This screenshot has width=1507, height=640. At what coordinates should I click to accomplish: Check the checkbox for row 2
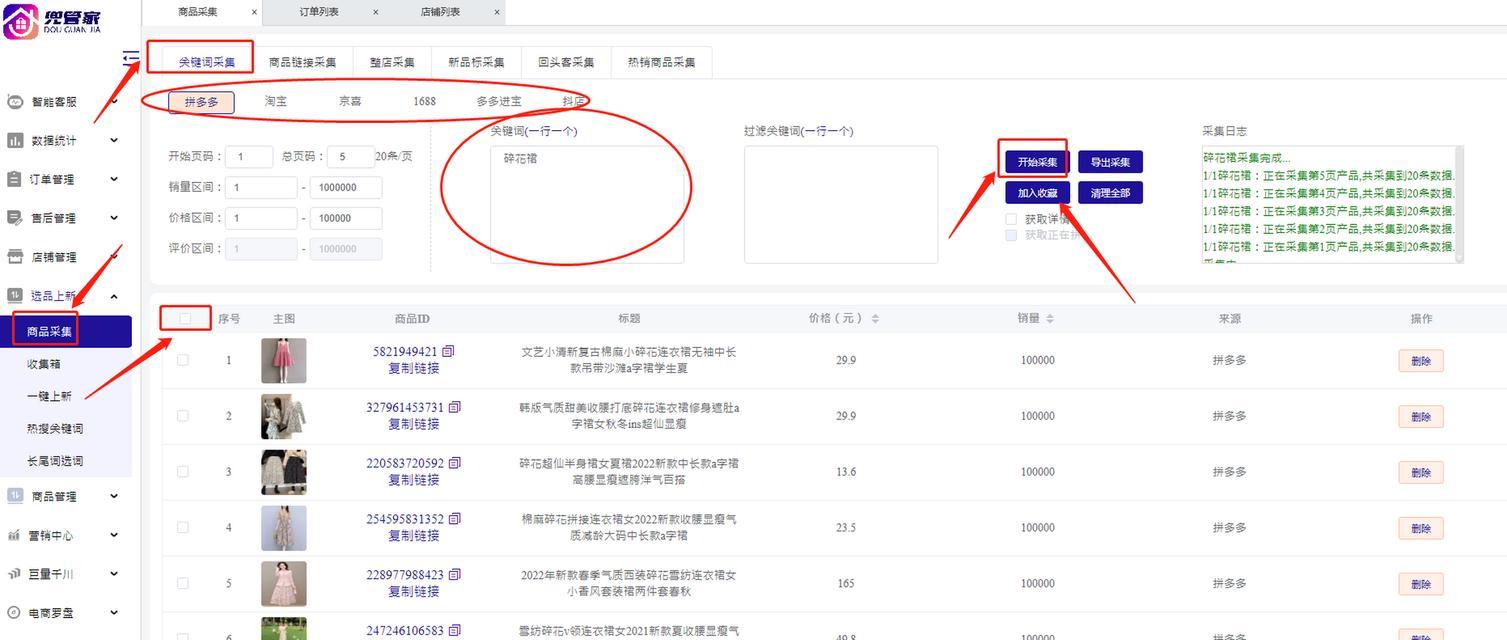tap(182, 416)
